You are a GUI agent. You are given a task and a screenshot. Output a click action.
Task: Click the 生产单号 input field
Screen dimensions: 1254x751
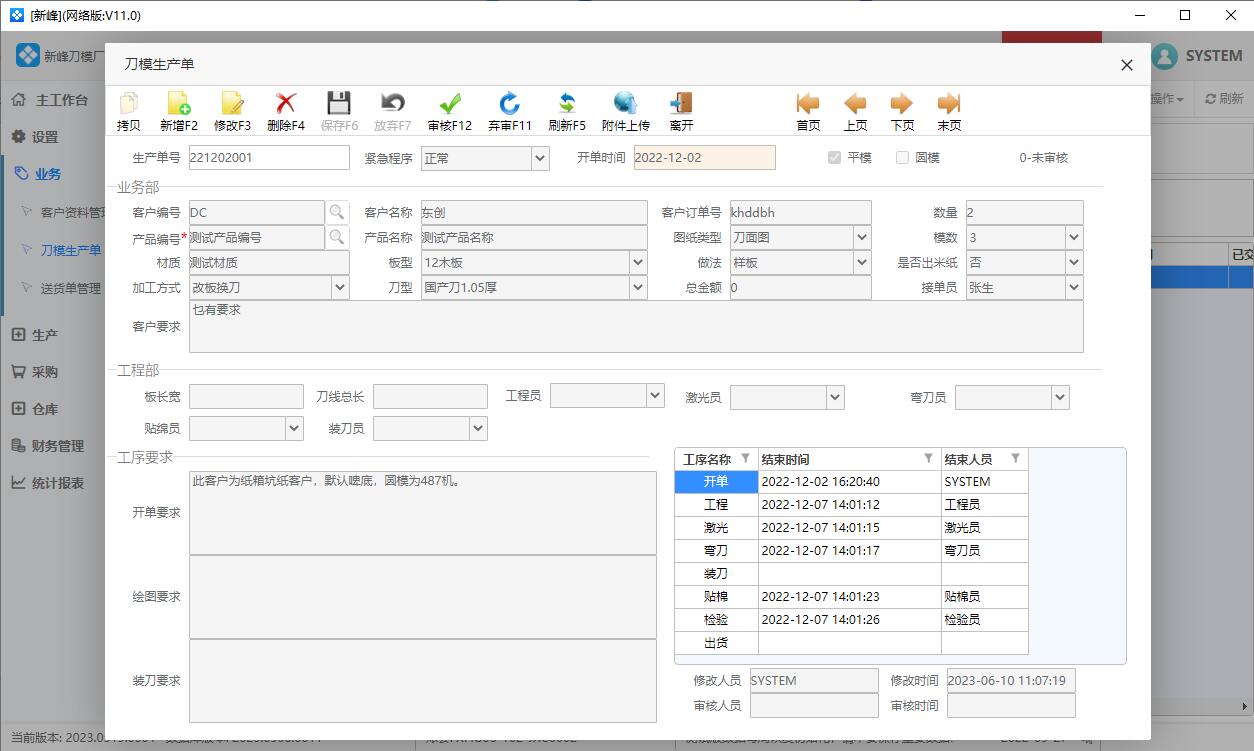269,158
